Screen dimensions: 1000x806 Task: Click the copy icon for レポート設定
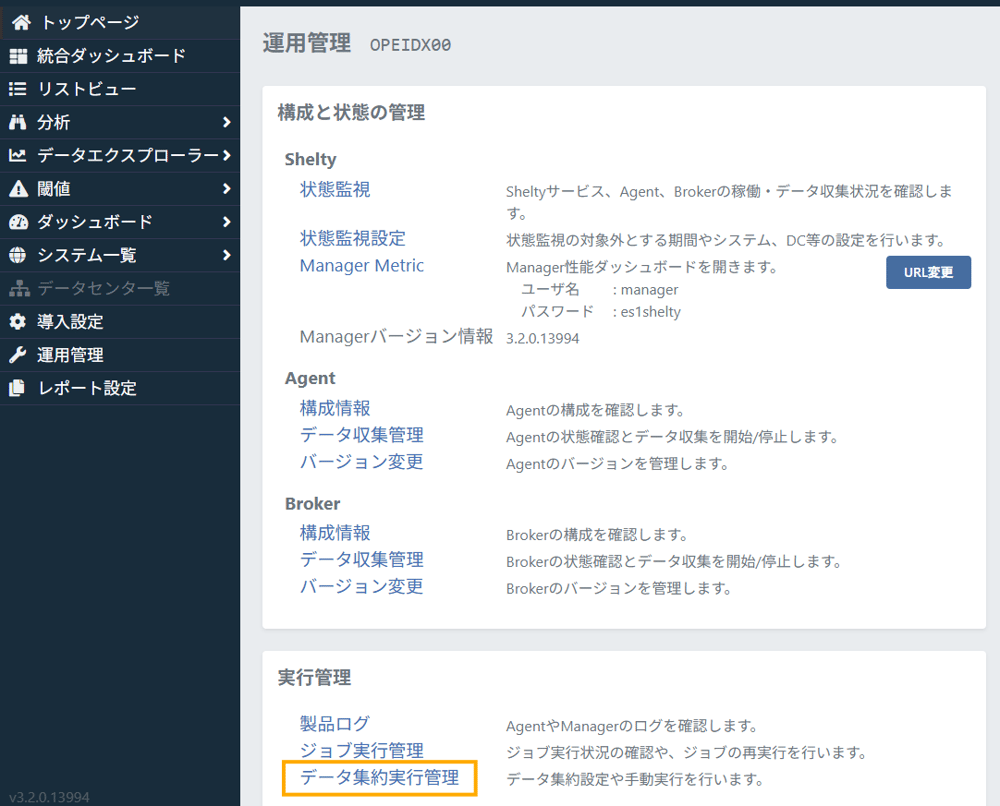[18, 388]
